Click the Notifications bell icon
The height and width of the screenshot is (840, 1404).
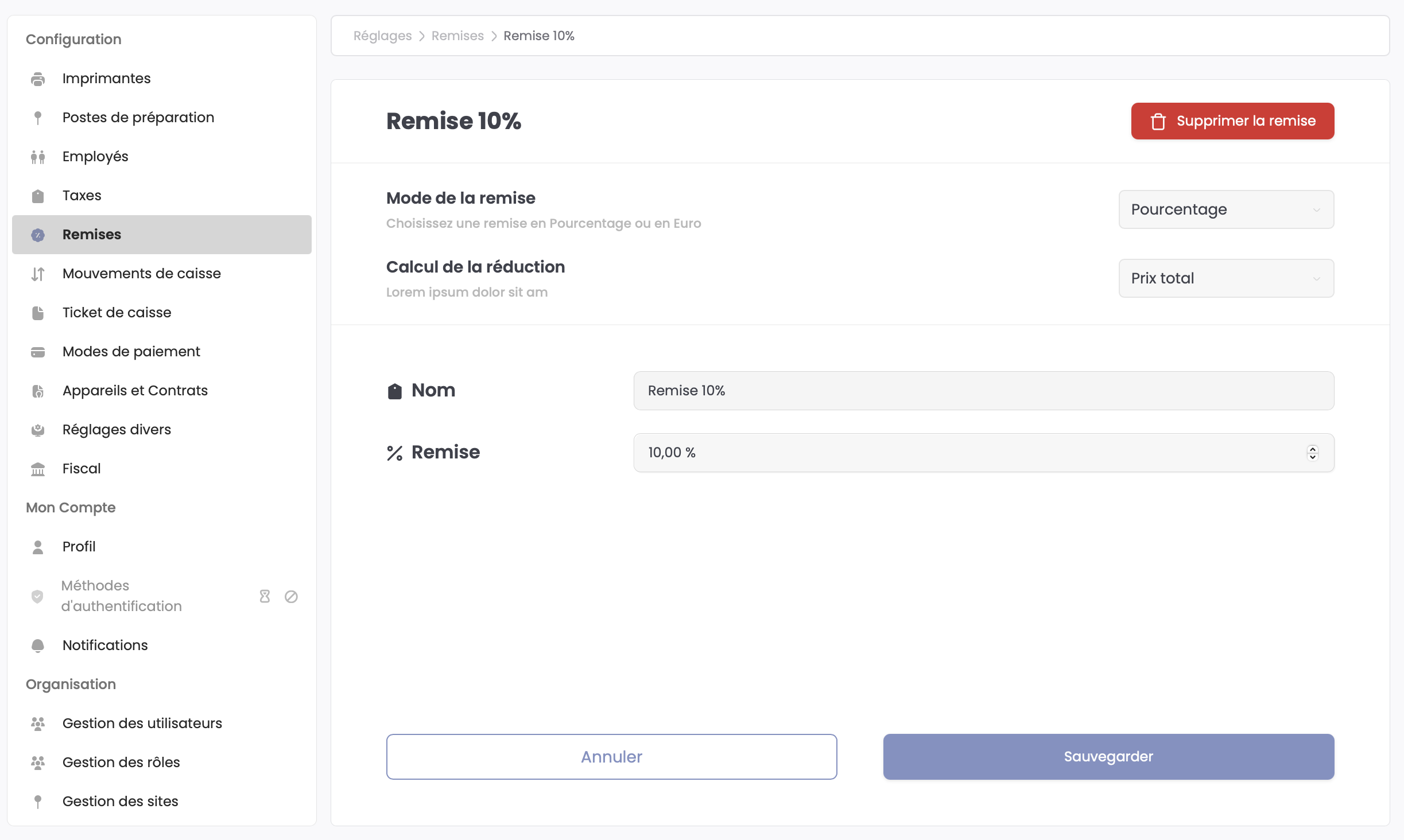coord(38,645)
